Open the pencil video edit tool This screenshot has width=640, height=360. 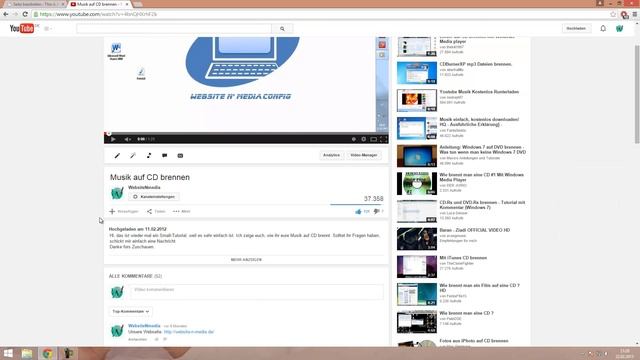click(x=117, y=156)
